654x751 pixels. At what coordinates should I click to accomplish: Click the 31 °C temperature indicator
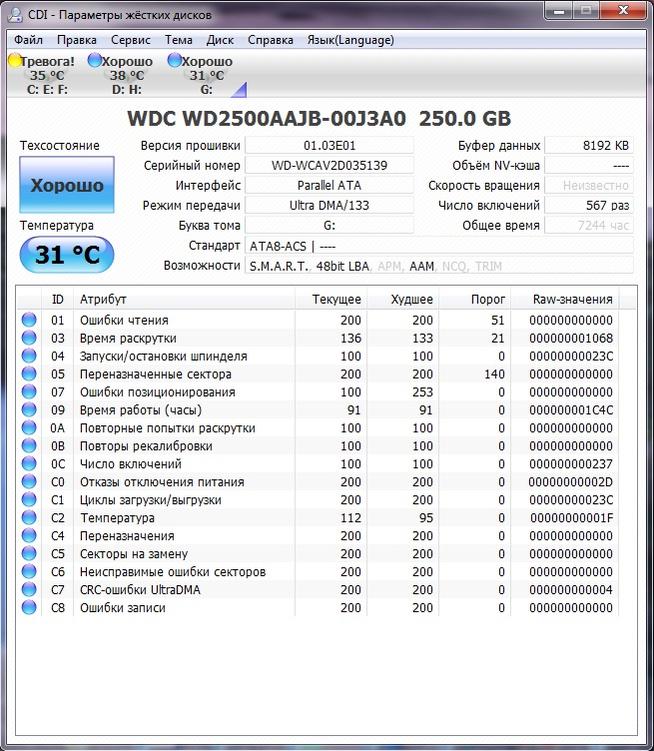point(67,254)
